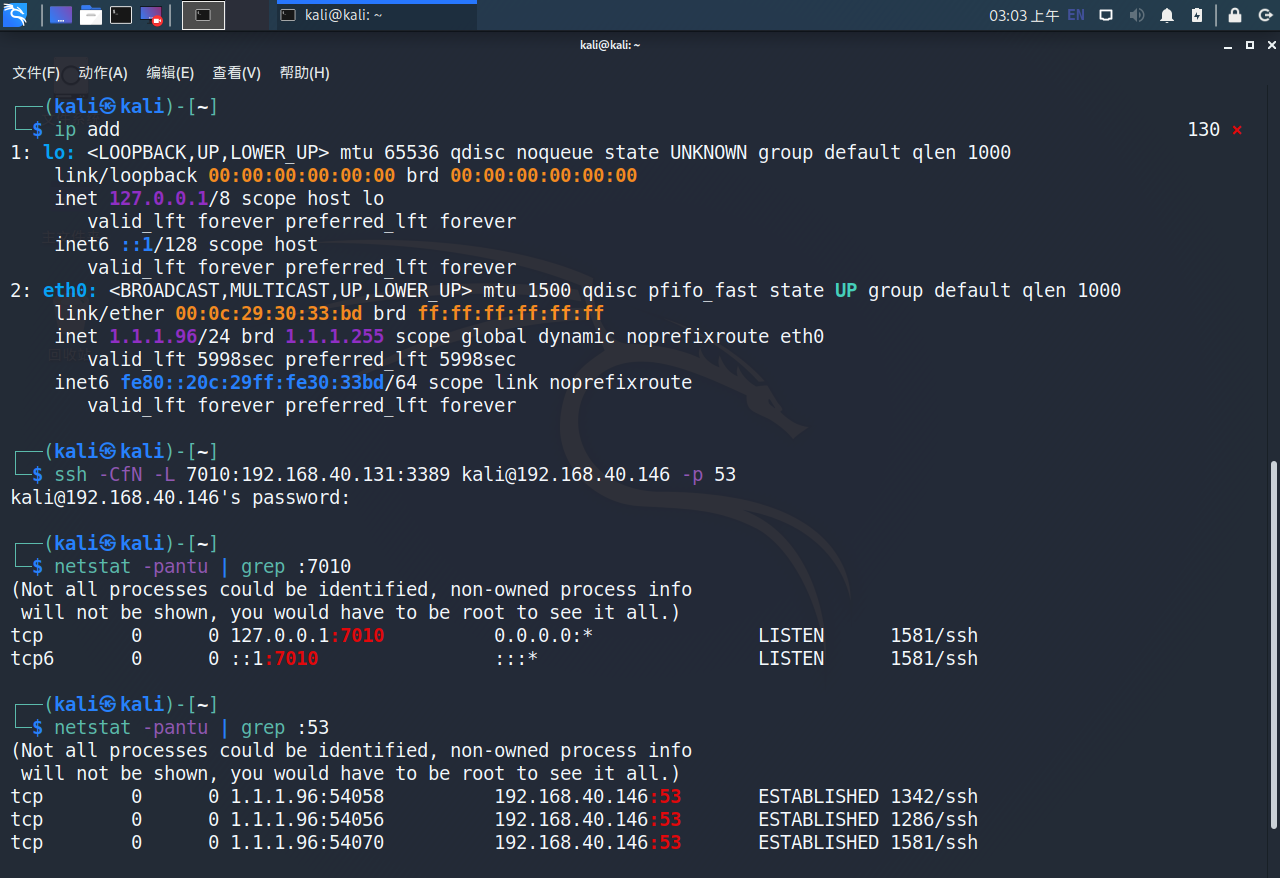Open the notifications bell icon
Viewport: 1280px width, 878px height.
[x=1167, y=15]
